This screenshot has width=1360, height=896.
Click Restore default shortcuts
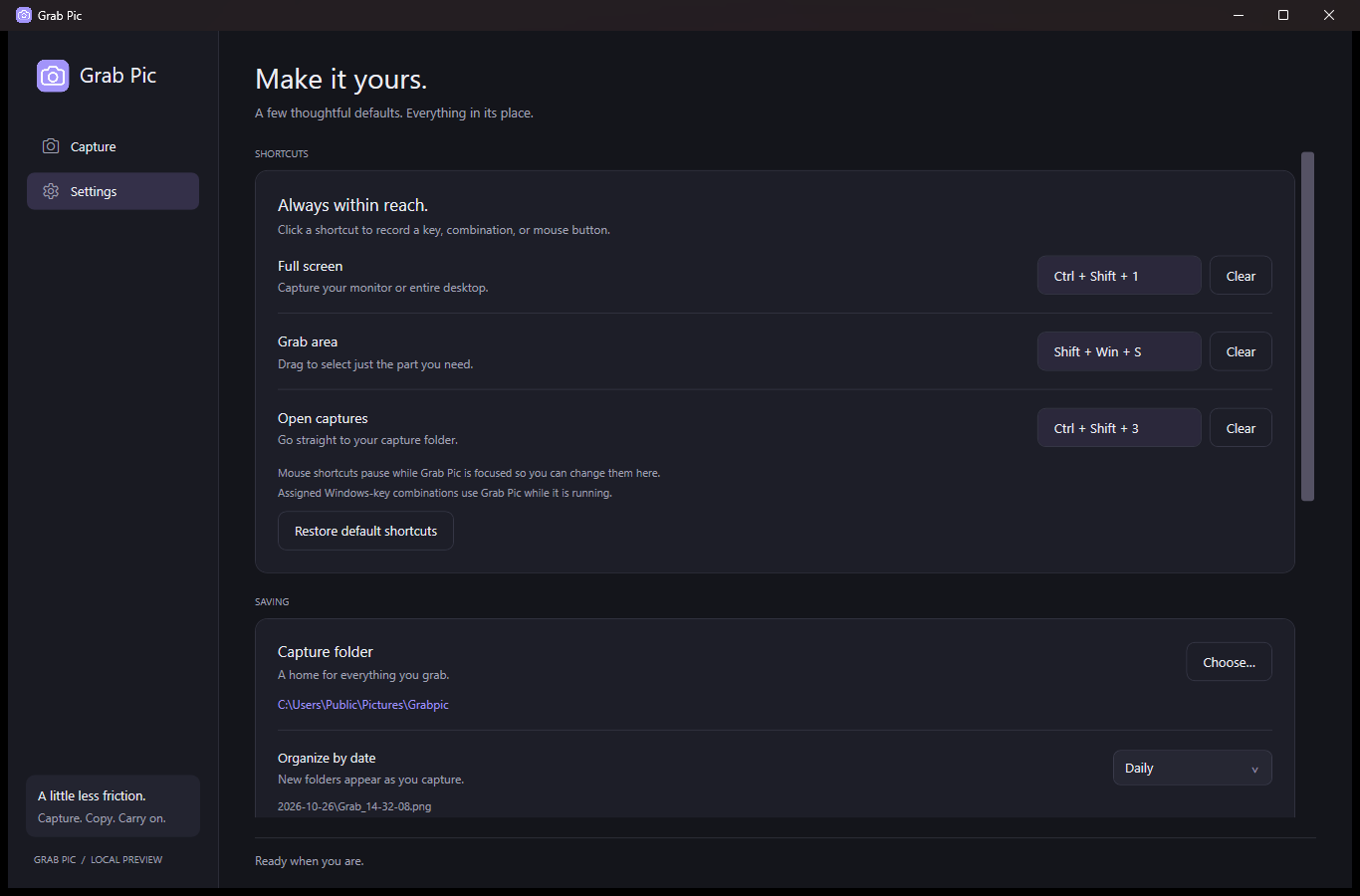click(365, 531)
